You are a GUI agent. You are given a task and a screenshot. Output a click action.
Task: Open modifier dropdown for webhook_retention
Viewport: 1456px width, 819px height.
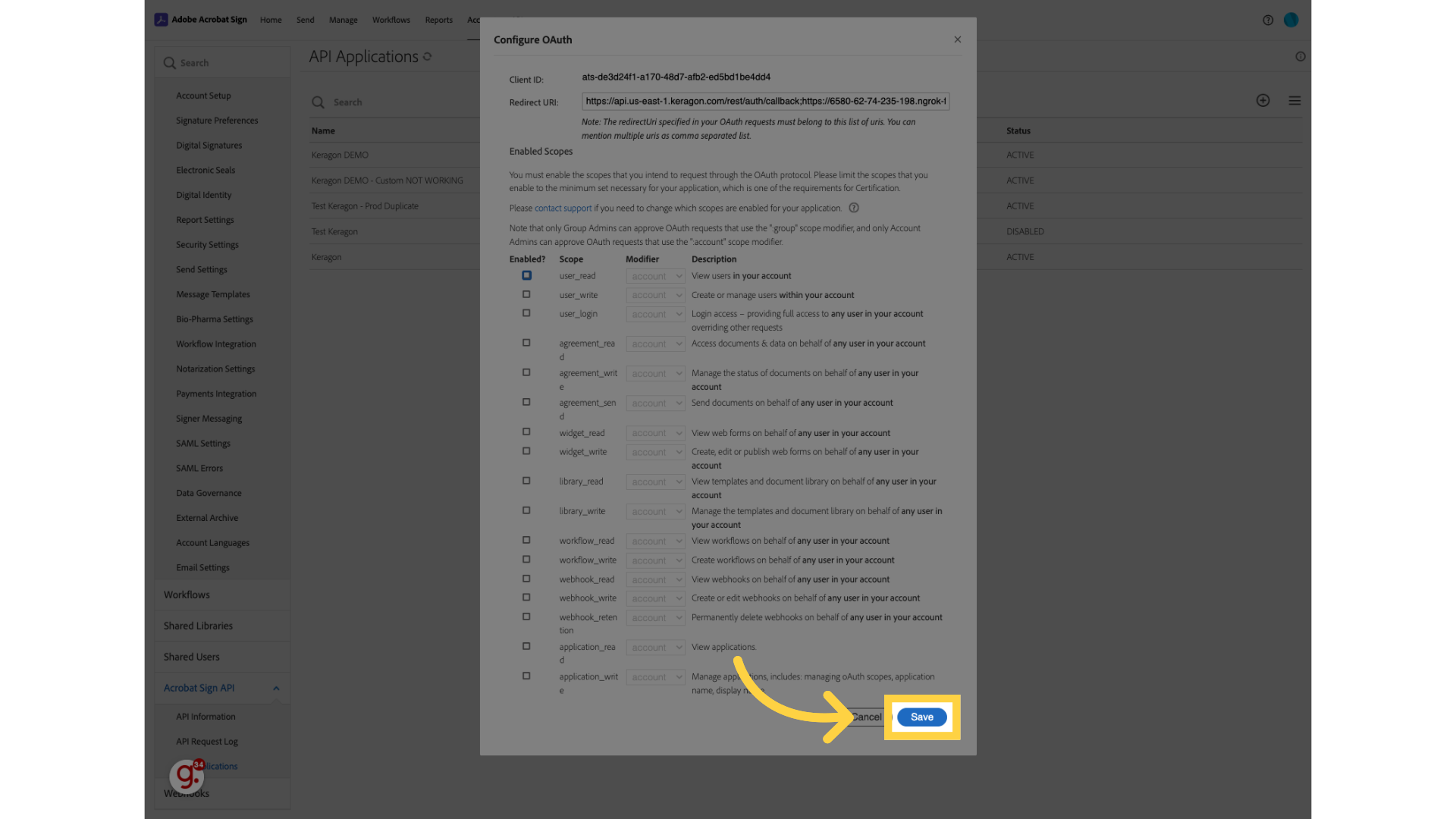[656, 618]
